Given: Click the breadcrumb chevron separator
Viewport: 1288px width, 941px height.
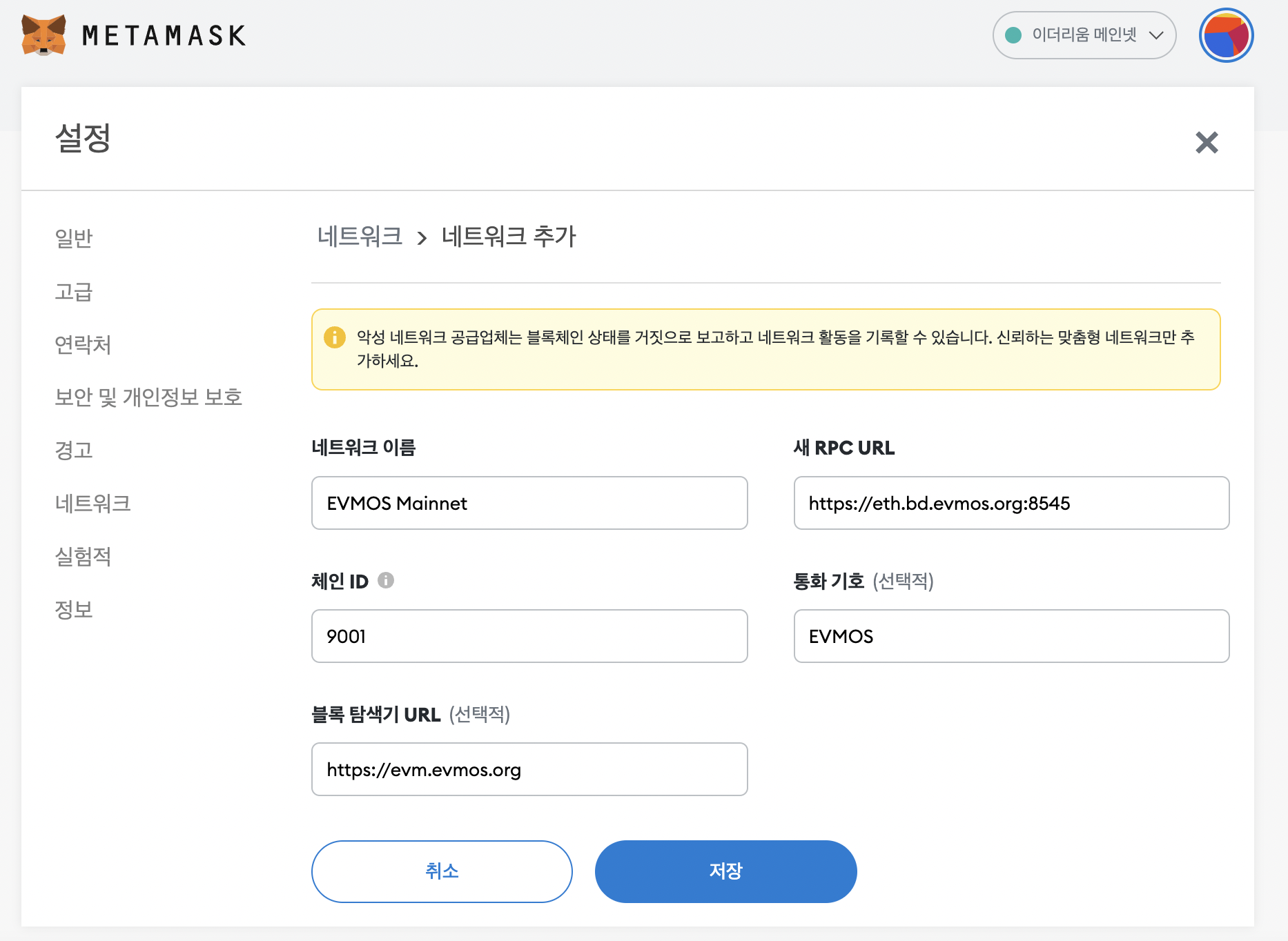Looking at the screenshot, I should [422, 238].
